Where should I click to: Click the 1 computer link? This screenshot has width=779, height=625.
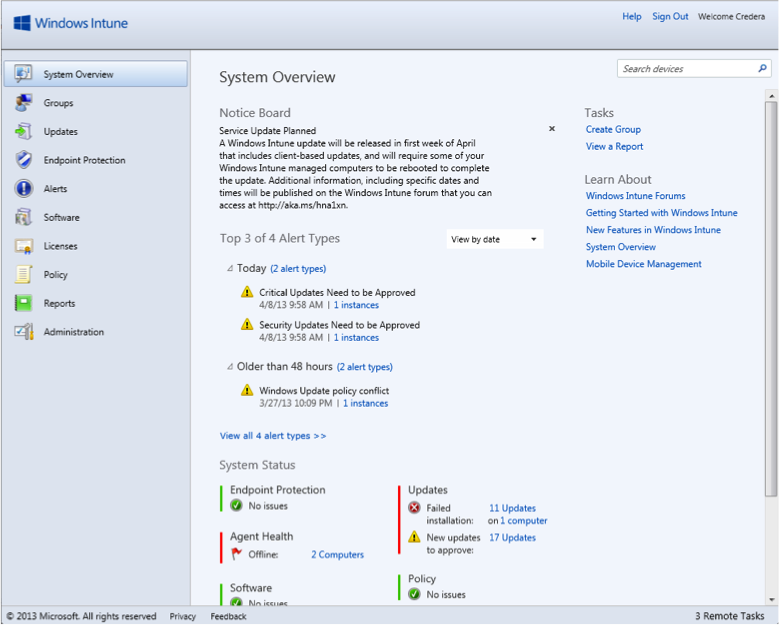click(523, 521)
